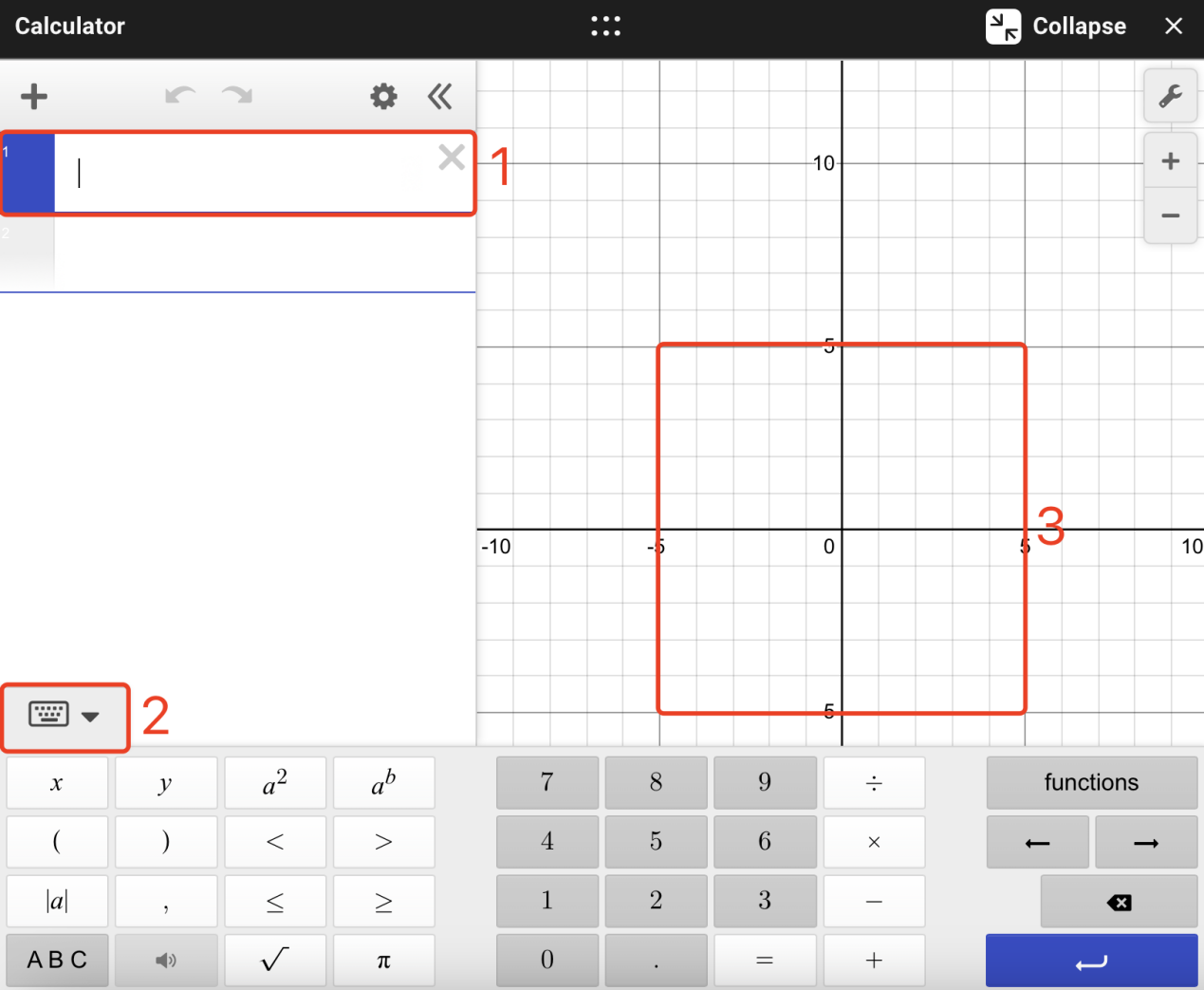Zoom out on the graph
The image size is (1204, 990).
click(x=1170, y=216)
